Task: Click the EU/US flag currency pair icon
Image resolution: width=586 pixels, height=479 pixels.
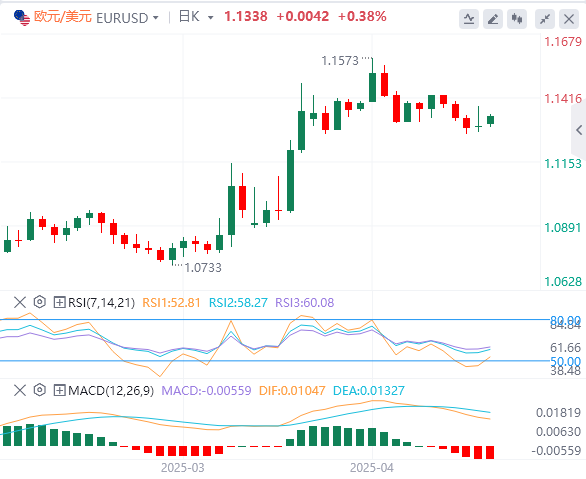Action: click(x=22, y=18)
